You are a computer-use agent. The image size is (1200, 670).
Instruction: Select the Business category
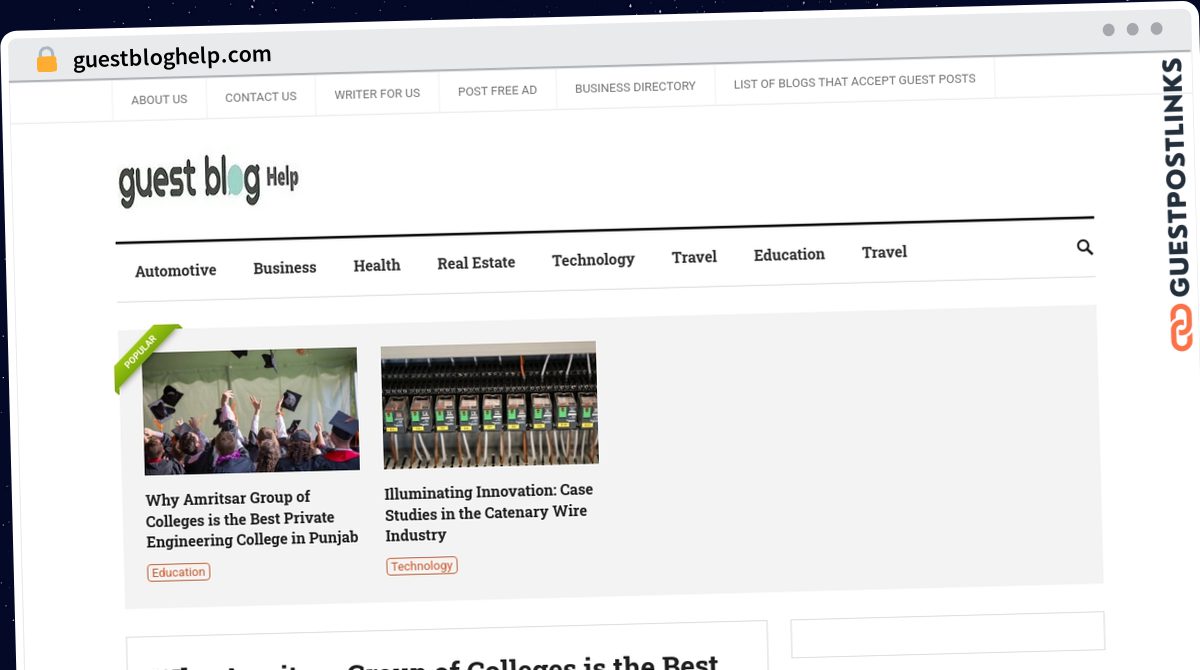click(x=285, y=268)
